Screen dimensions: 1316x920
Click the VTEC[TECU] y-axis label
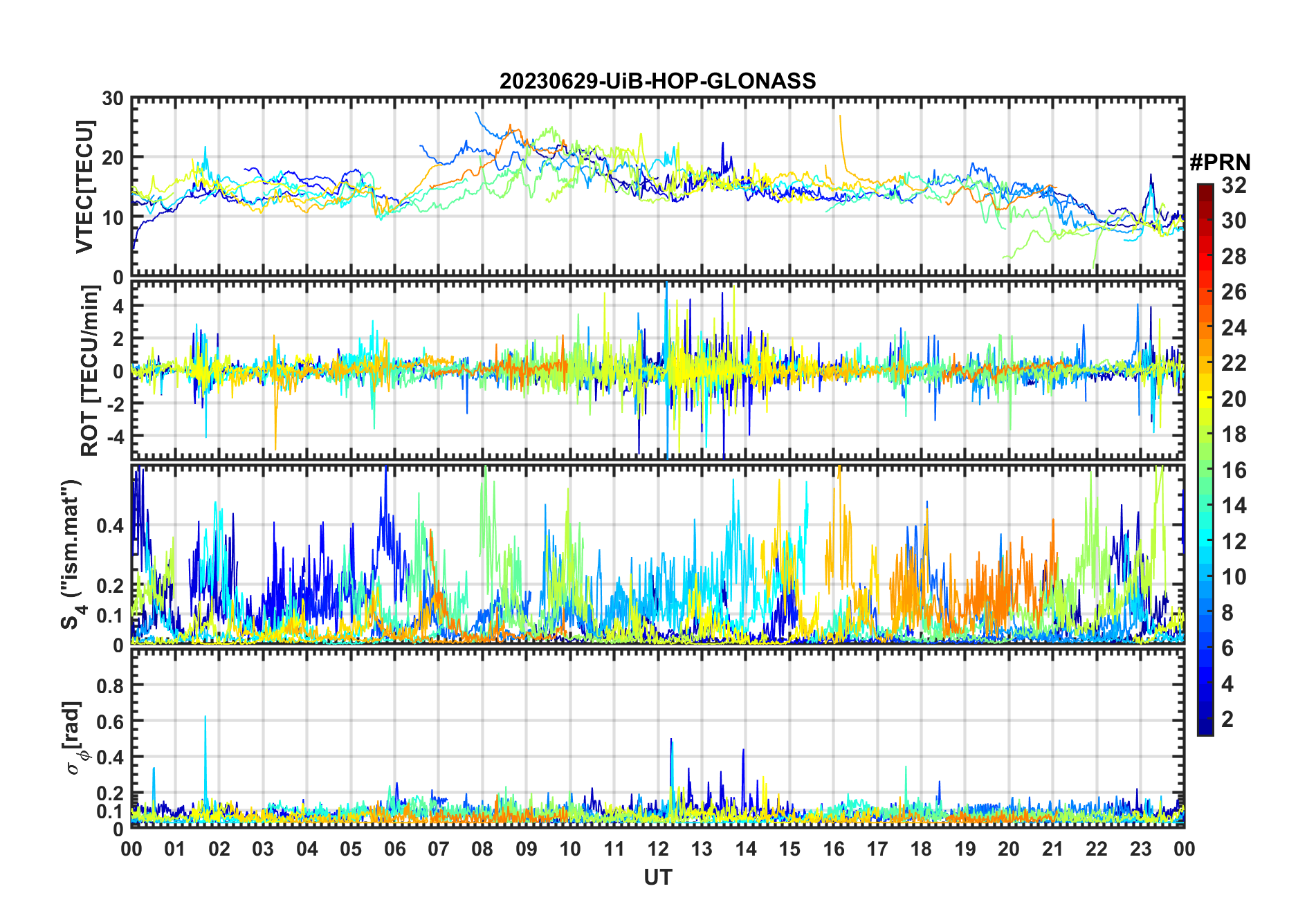pyautogui.click(x=84, y=187)
